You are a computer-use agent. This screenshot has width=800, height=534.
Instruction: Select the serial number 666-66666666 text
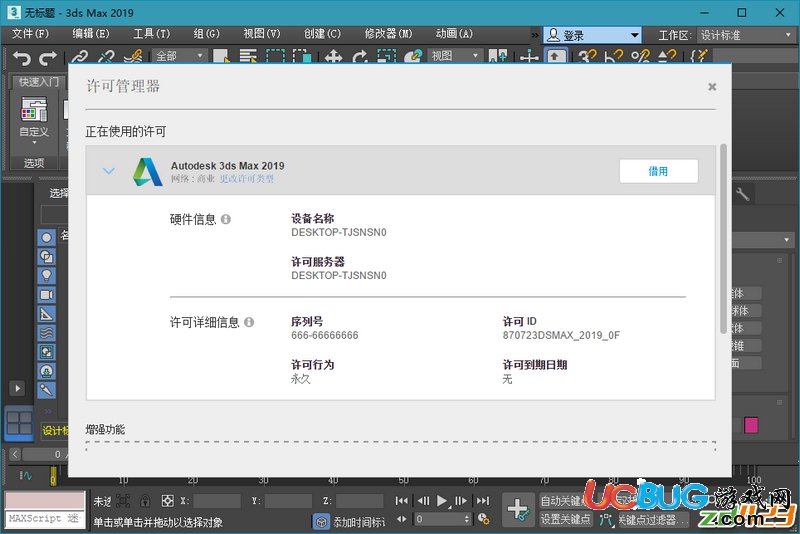(x=324, y=336)
